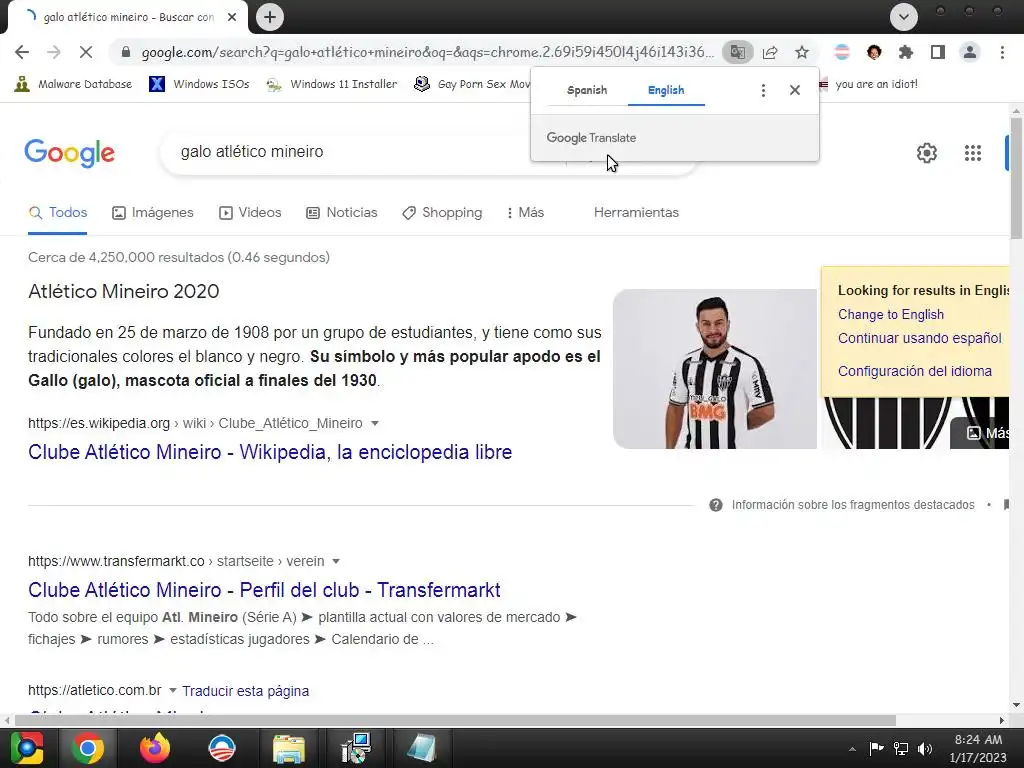Open Configuración del idioma link
Image resolution: width=1024 pixels, height=768 pixels.
click(915, 372)
